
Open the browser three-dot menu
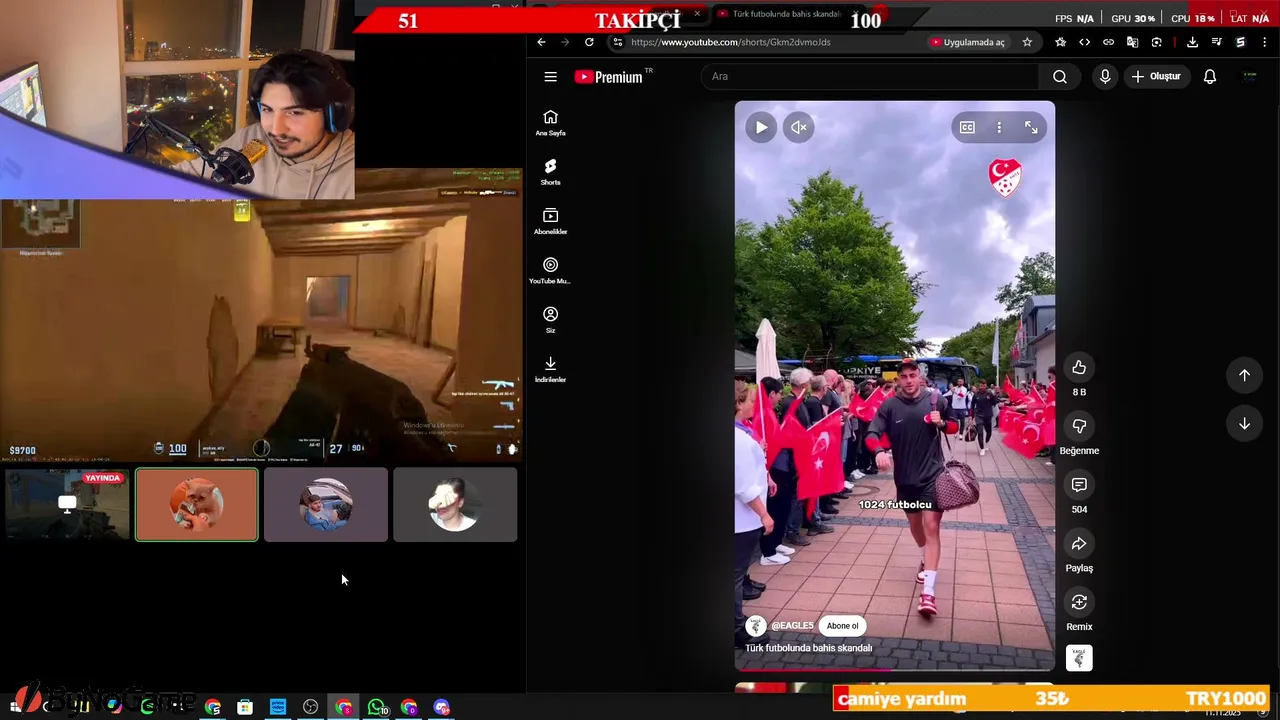click(x=1265, y=42)
